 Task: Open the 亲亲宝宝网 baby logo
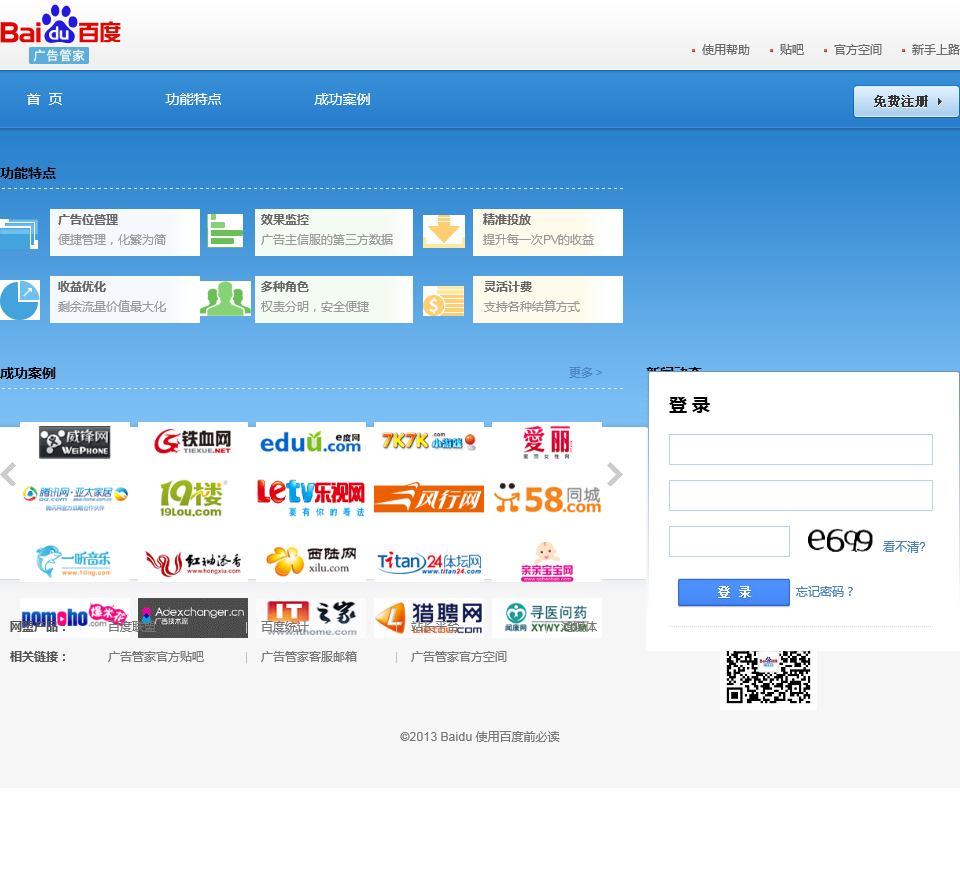click(547, 561)
